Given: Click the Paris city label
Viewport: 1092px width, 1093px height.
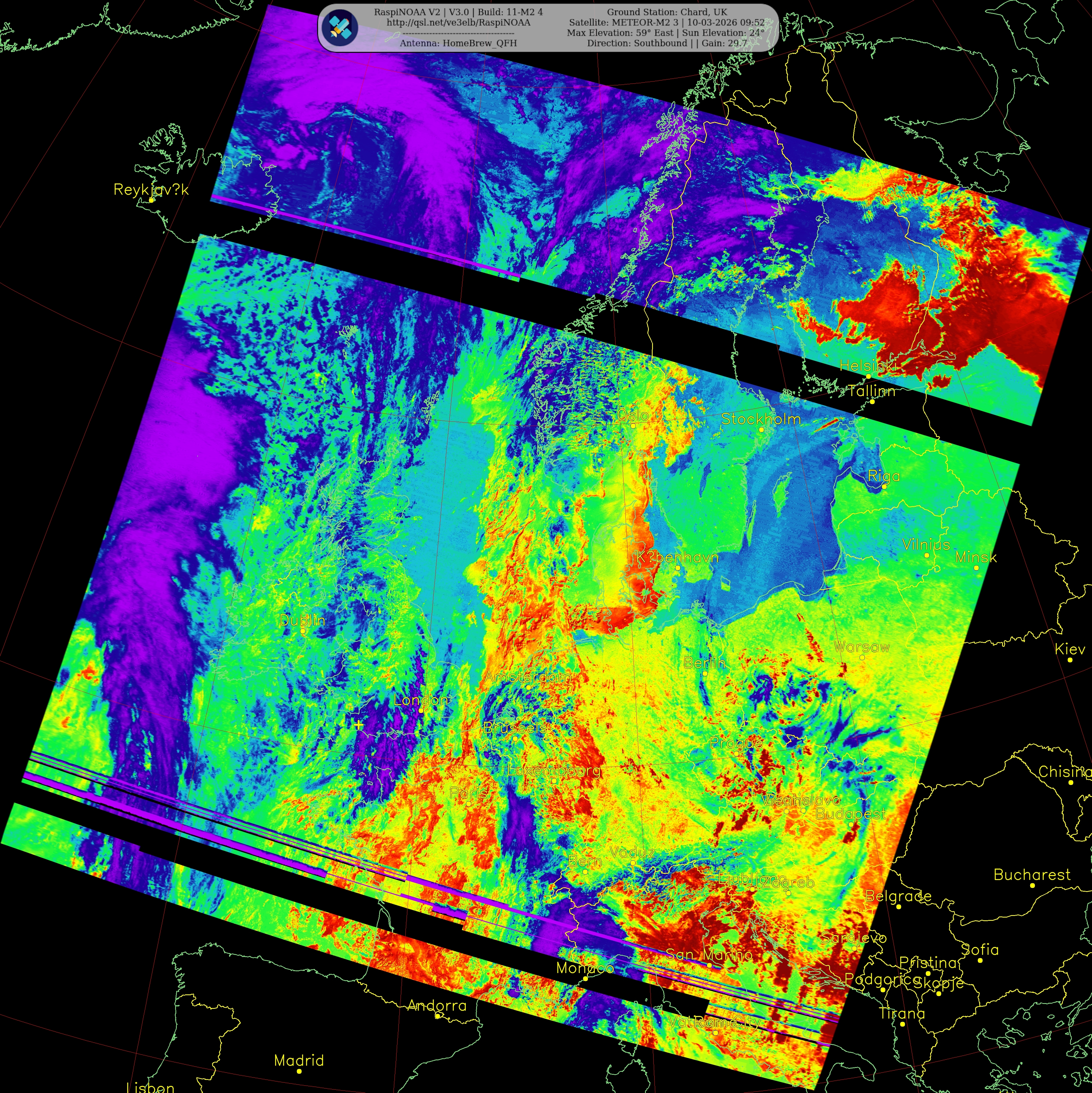Looking at the screenshot, I should pos(468,793).
